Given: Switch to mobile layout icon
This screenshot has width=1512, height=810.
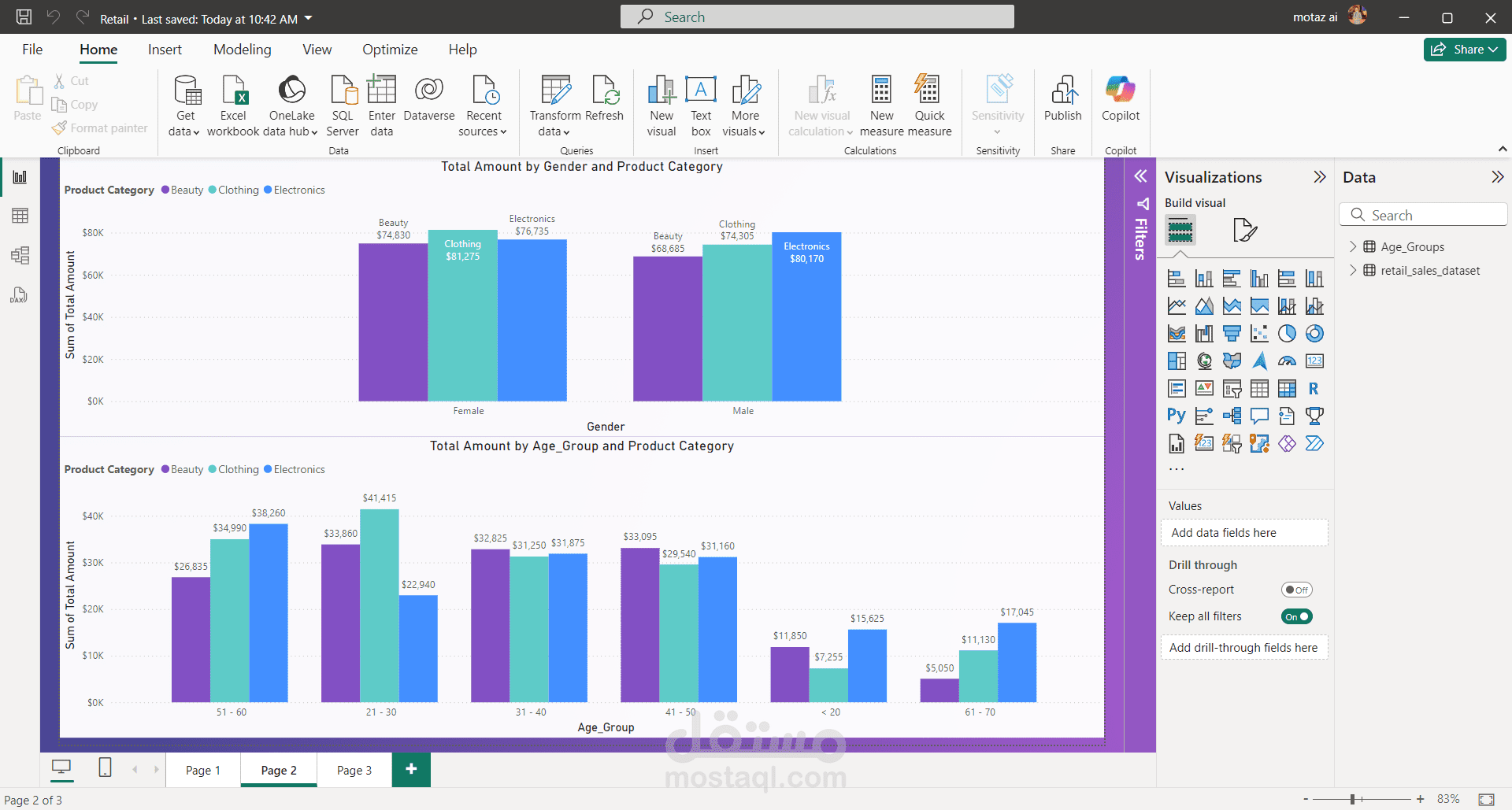Looking at the screenshot, I should [105, 767].
